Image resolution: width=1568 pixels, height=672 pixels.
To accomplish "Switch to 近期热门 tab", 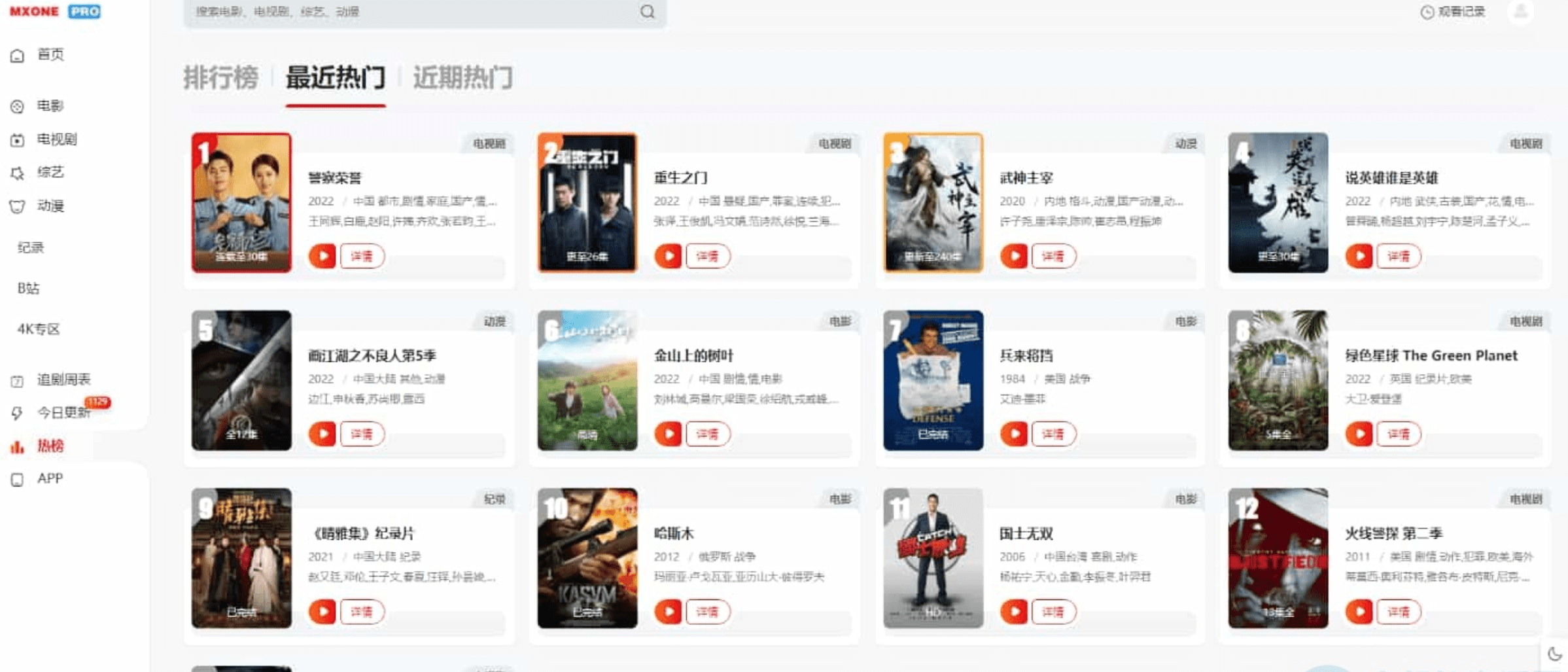I will [x=462, y=78].
